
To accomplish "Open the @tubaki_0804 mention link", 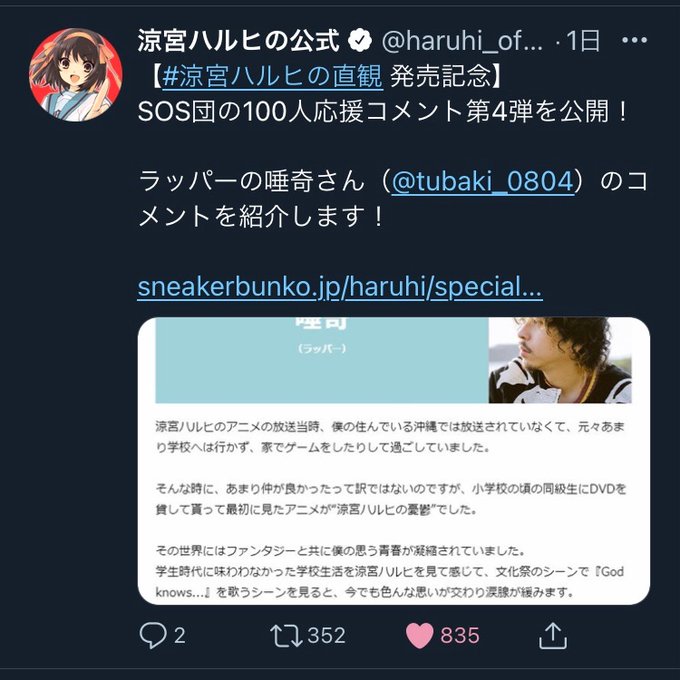I will 483,181.
